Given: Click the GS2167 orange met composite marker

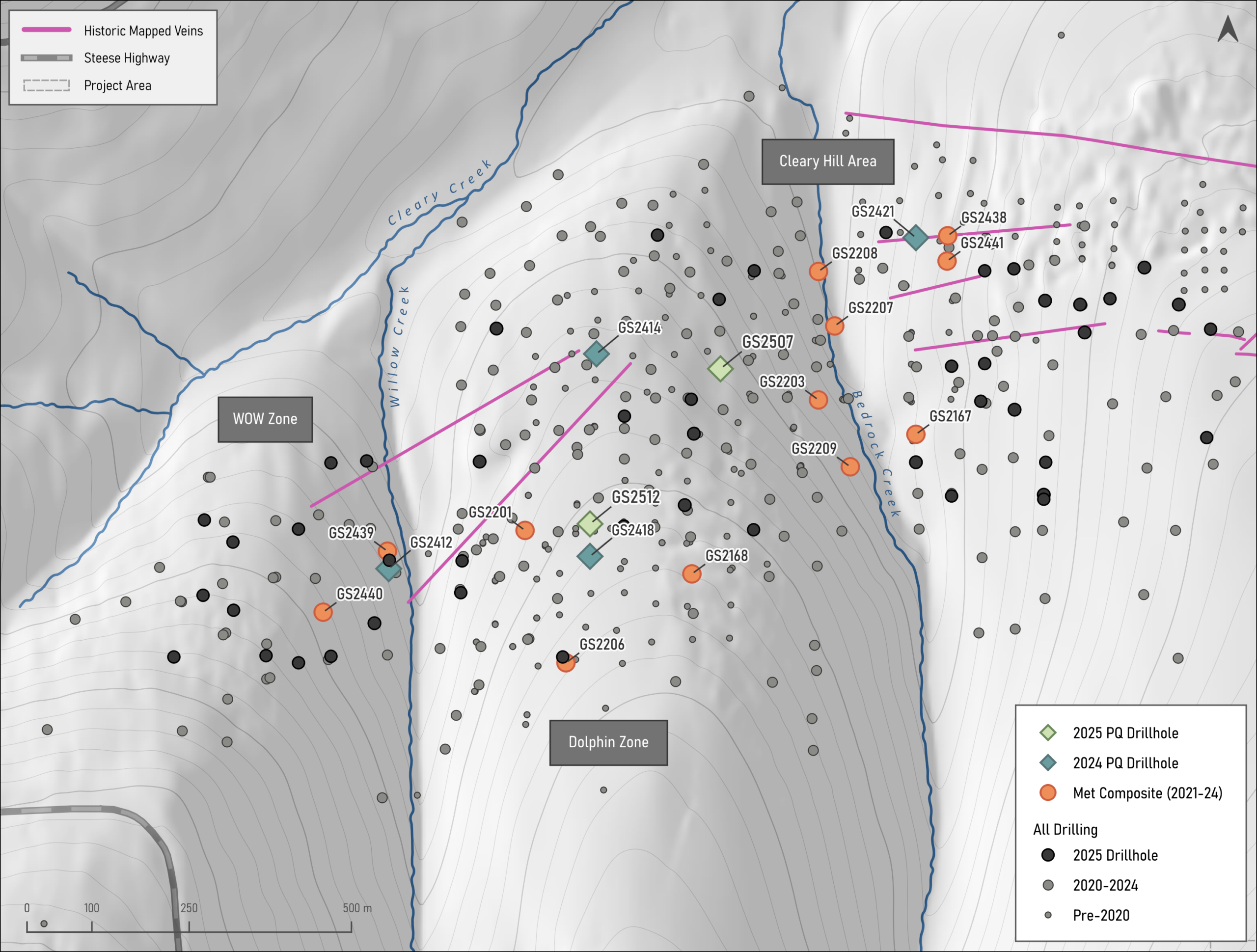Looking at the screenshot, I should [915, 434].
